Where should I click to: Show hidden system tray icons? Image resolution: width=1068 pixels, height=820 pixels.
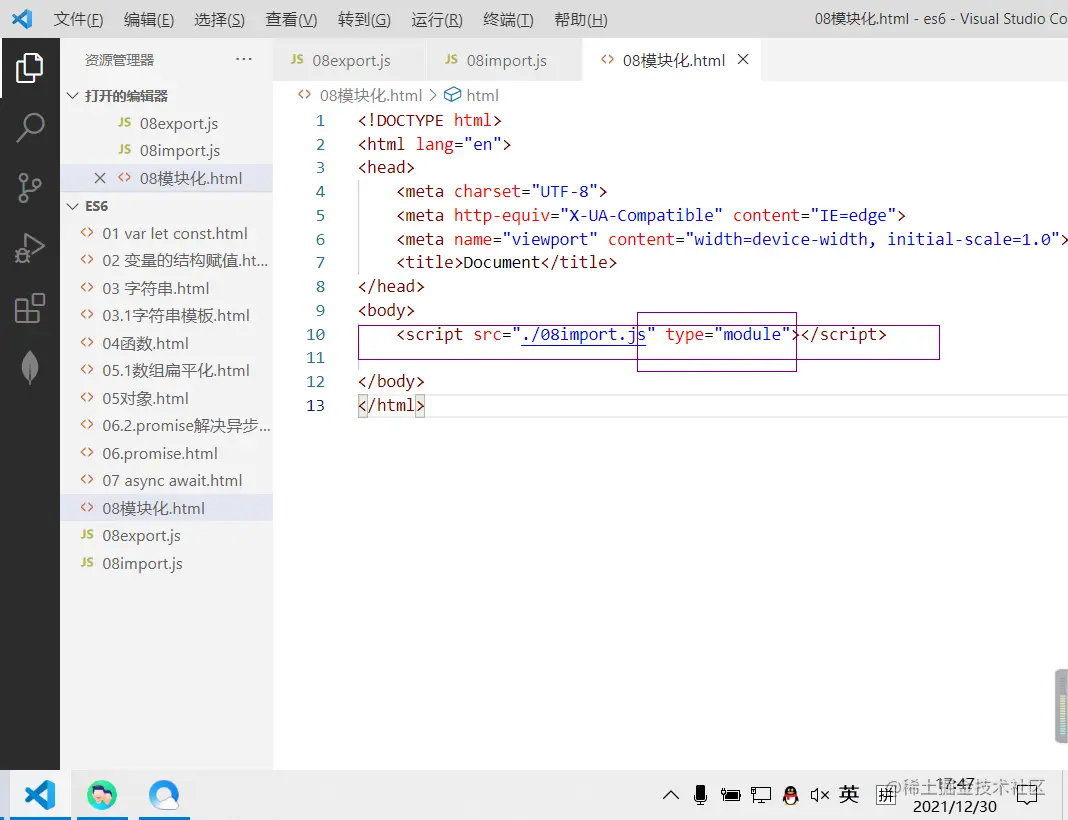(x=671, y=795)
